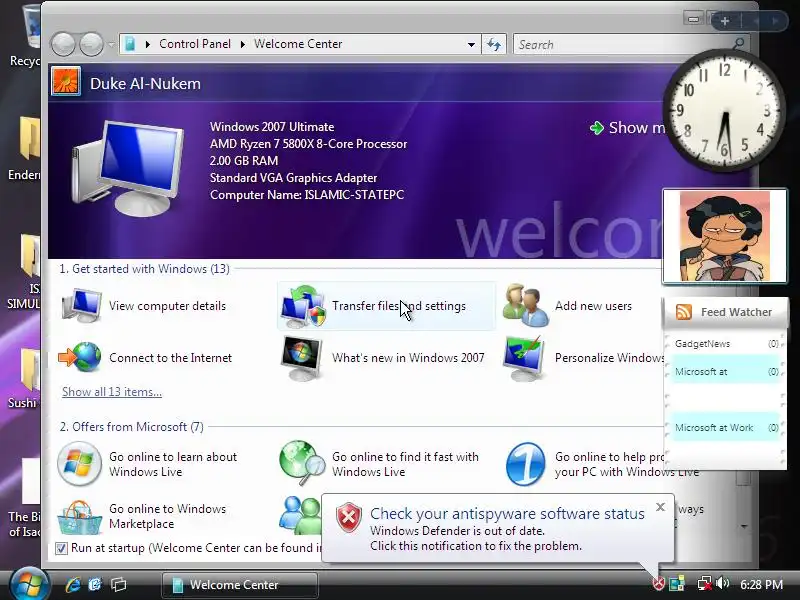Open View computer details icon

pos(82,305)
